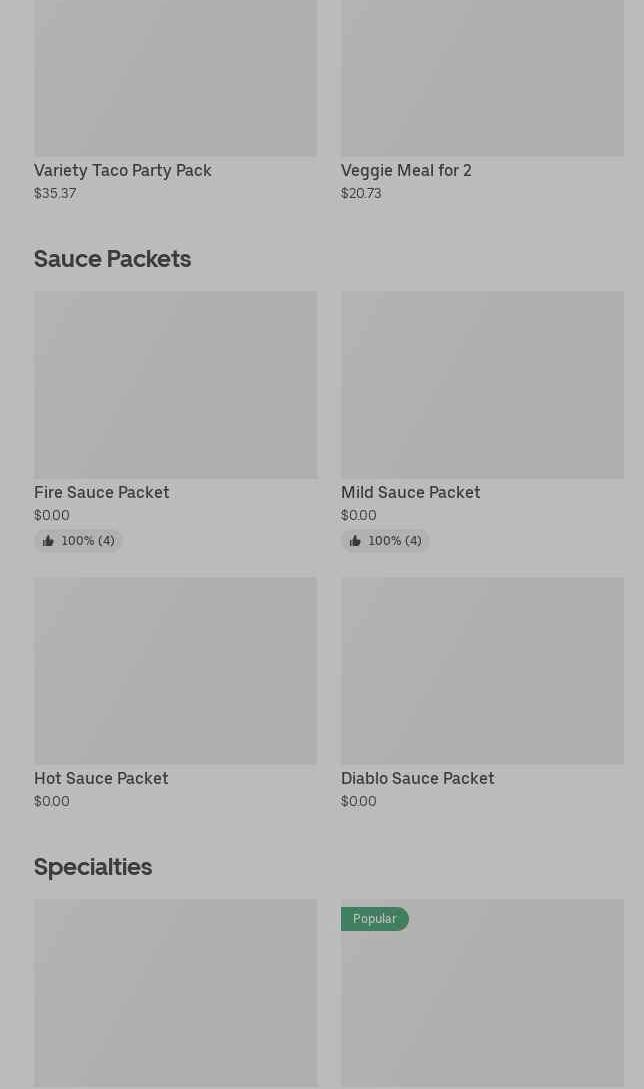
Task: Open the Variety Taco Party Pack image
Action: 175,77
